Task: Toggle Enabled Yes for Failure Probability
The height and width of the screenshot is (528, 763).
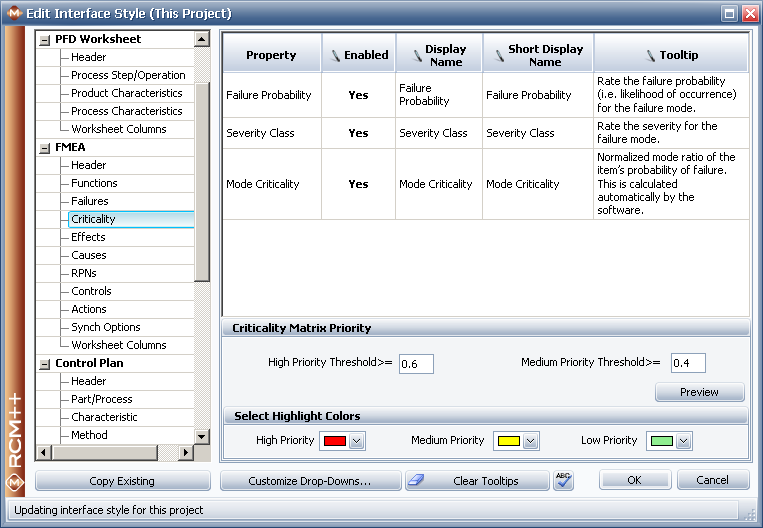Action: (358, 96)
